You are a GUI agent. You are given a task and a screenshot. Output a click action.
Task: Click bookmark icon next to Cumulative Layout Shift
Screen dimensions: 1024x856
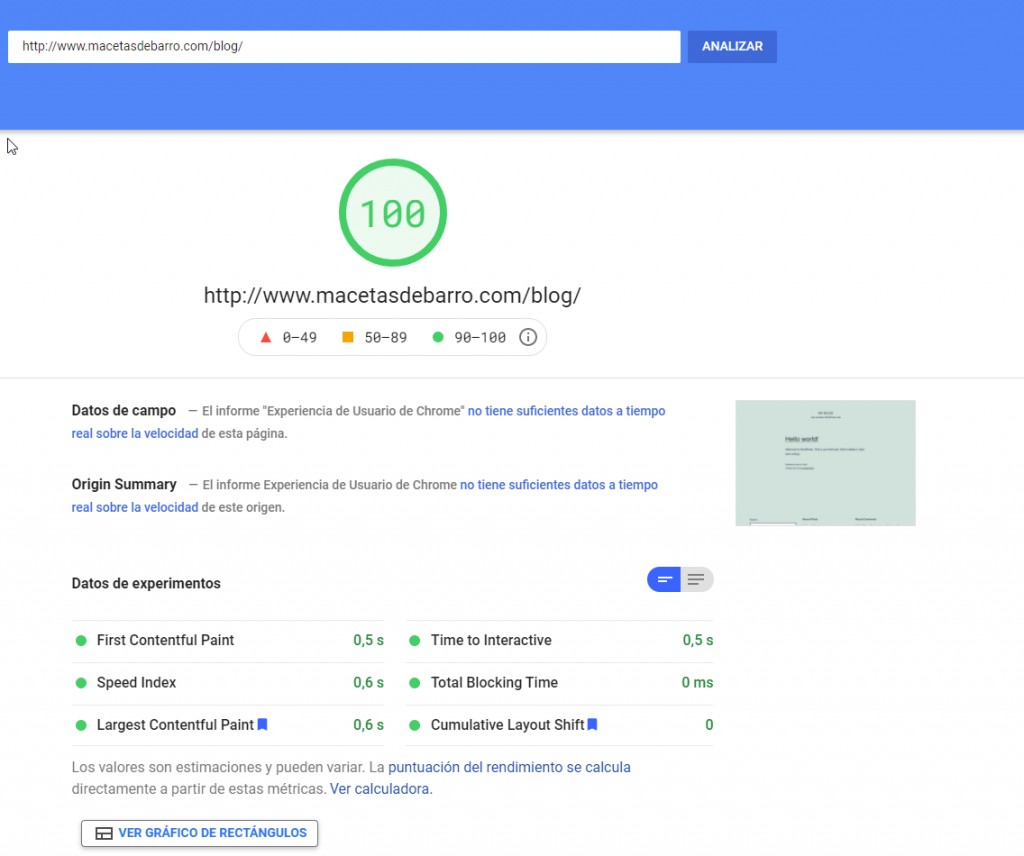point(592,725)
